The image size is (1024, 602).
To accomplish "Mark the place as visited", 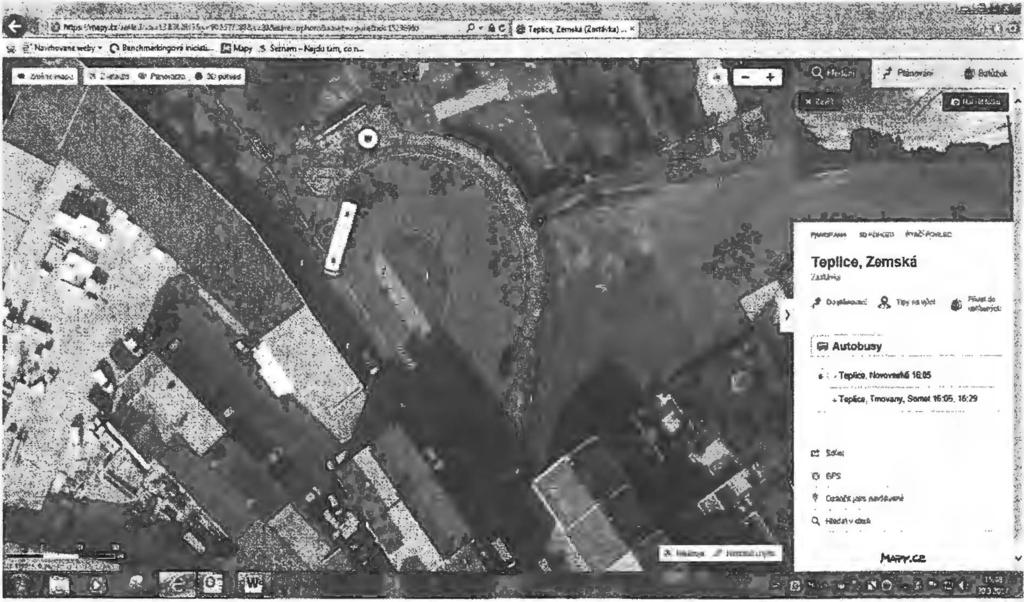I will (x=857, y=499).
